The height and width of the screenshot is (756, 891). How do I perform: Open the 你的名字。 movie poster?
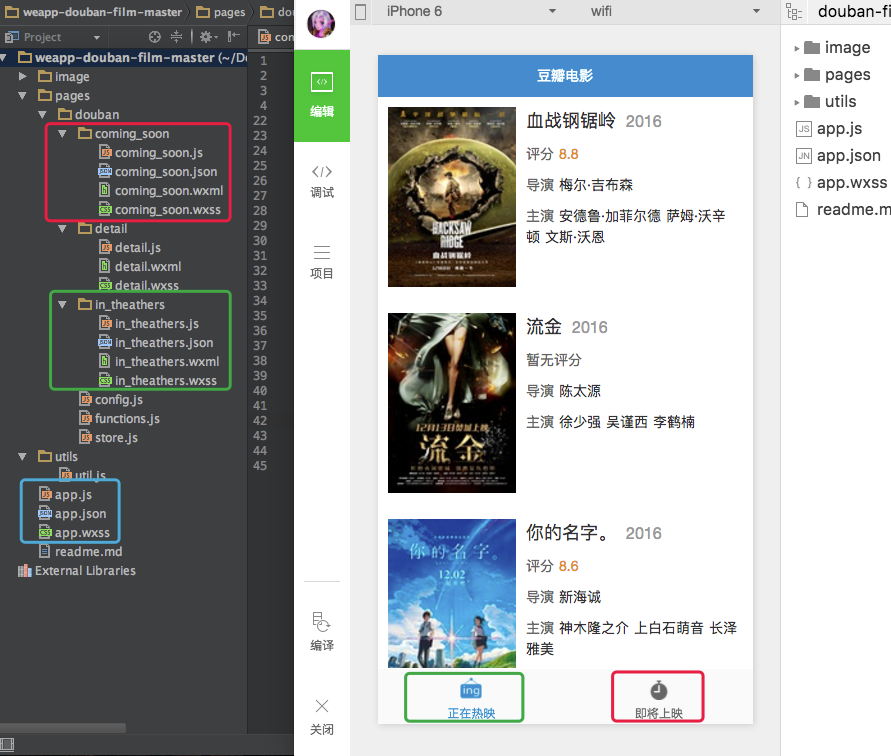click(452, 593)
